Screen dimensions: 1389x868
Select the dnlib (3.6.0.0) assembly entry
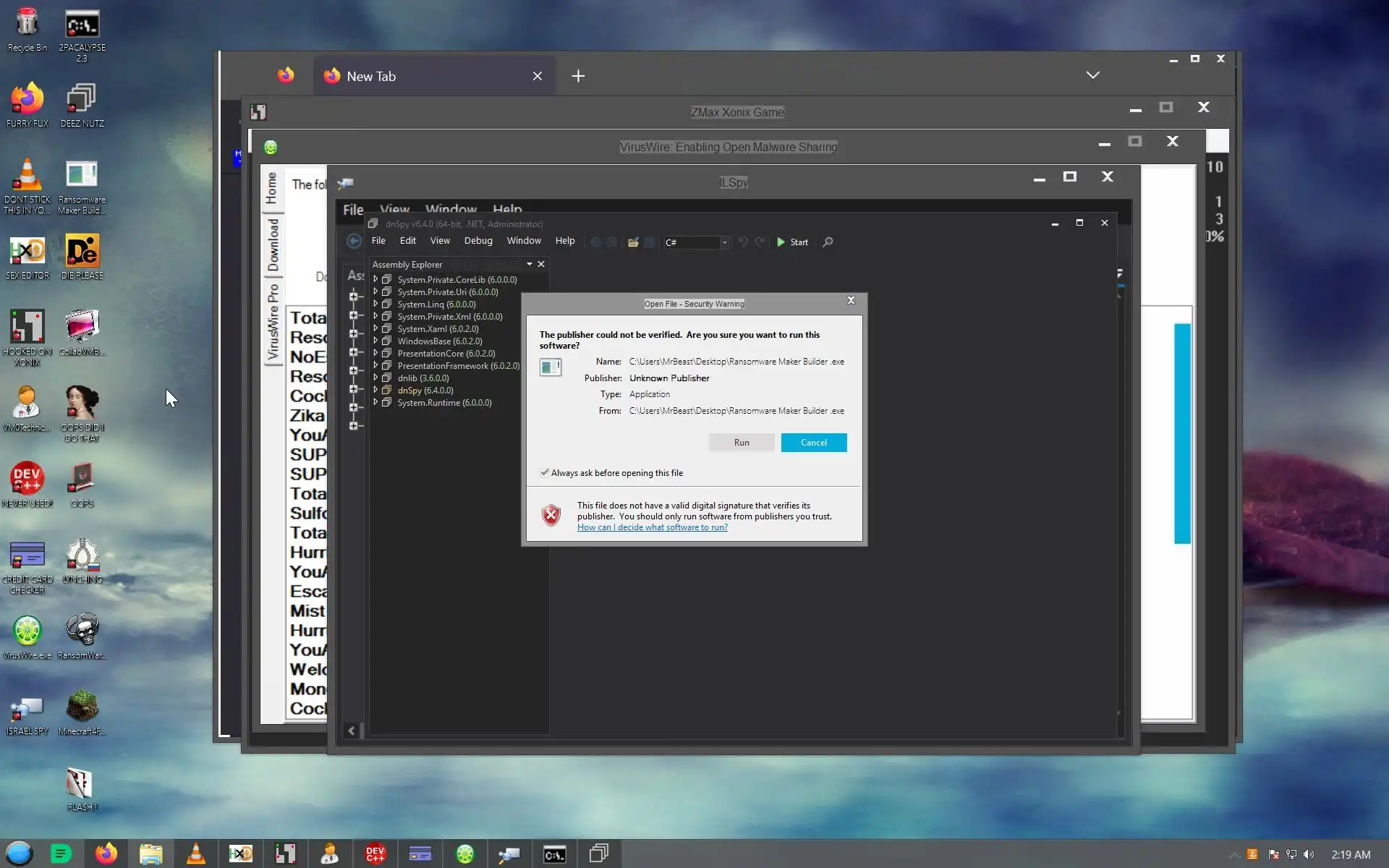click(423, 378)
